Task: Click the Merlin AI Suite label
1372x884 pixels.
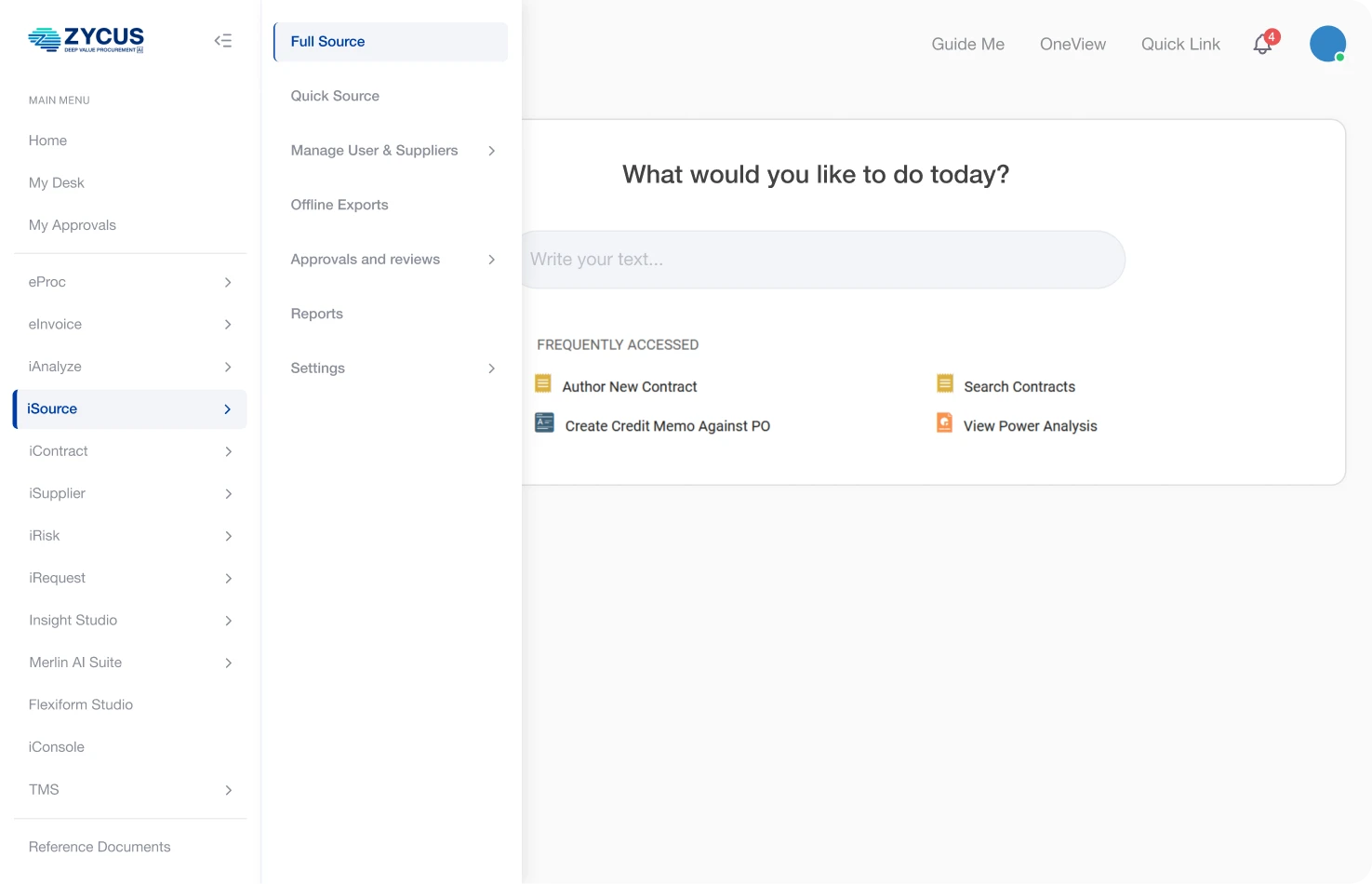Action: (x=75, y=663)
